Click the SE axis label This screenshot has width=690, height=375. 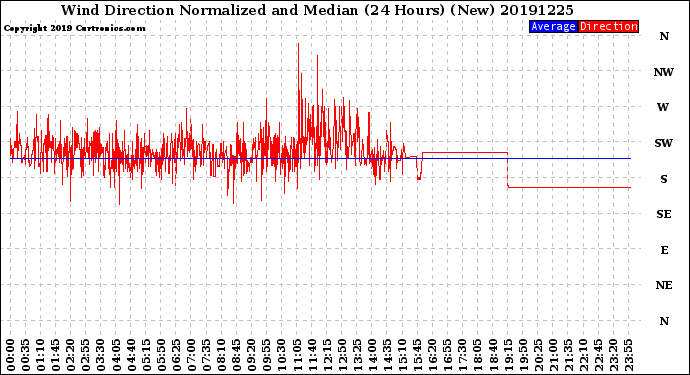[664, 214]
